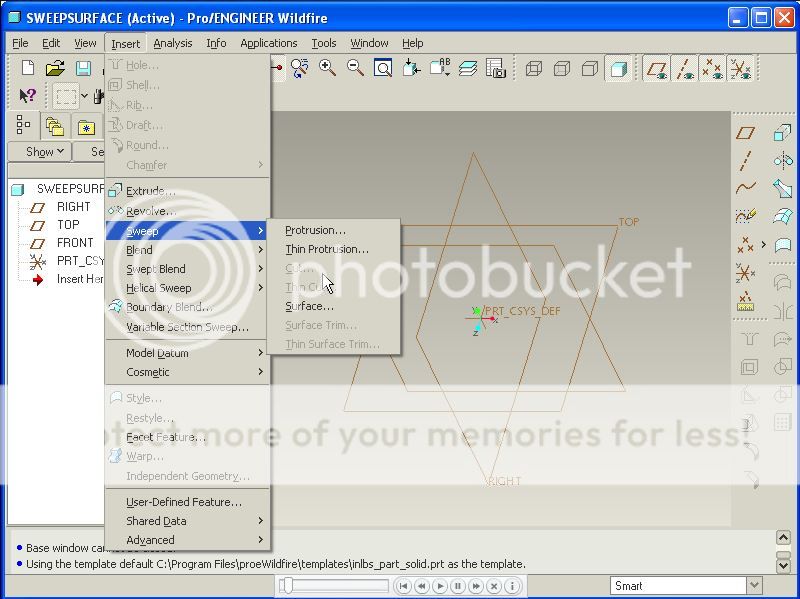This screenshot has width=800, height=599.
Task: Select Surface... in the Sweep submenu
Action: (309, 306)
